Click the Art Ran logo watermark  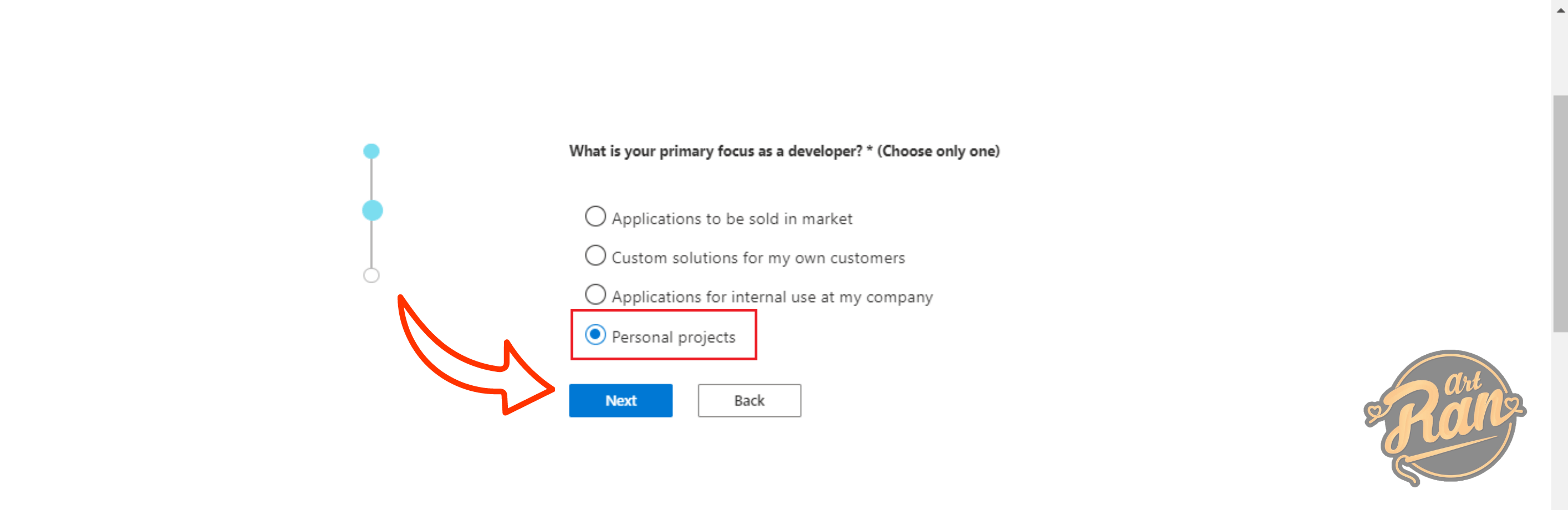pos(1445,418)
